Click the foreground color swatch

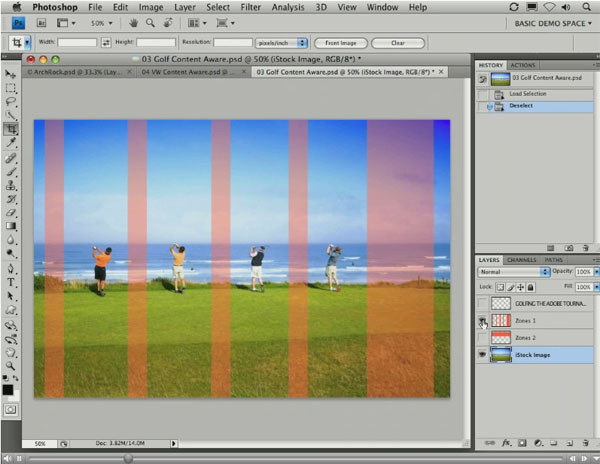8,389
